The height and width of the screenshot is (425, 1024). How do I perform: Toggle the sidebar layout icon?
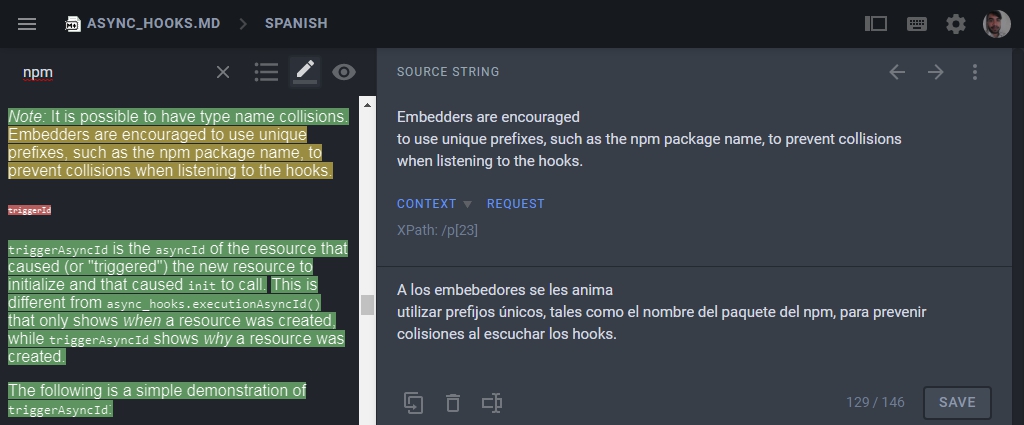pyautogui.click(x=876, y=23)
